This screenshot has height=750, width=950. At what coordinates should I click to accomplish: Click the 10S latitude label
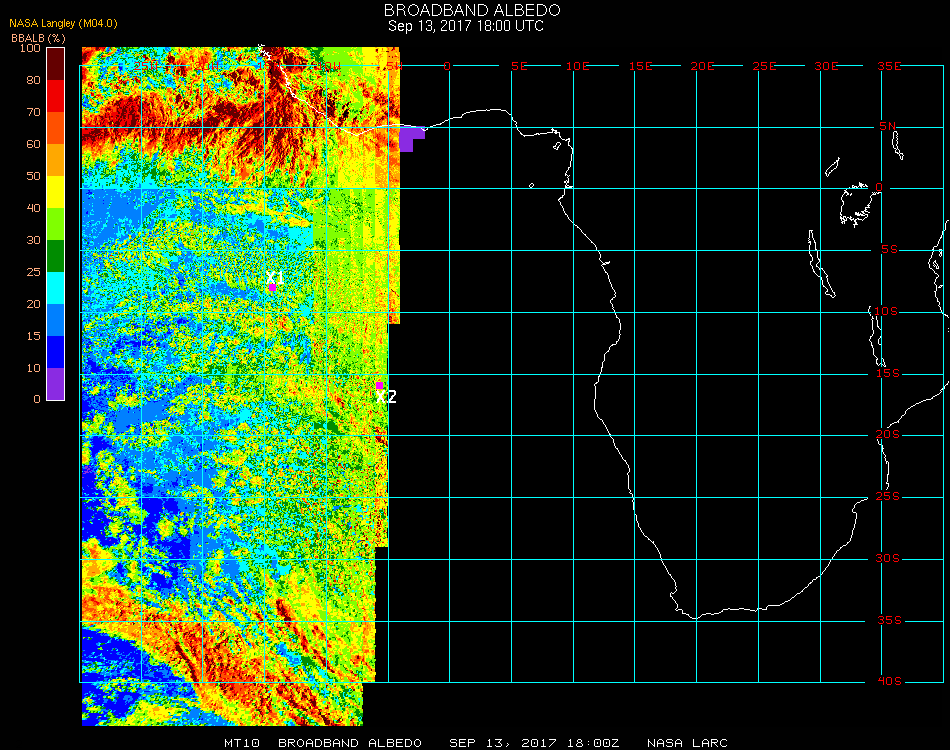[x=886, y=311]
